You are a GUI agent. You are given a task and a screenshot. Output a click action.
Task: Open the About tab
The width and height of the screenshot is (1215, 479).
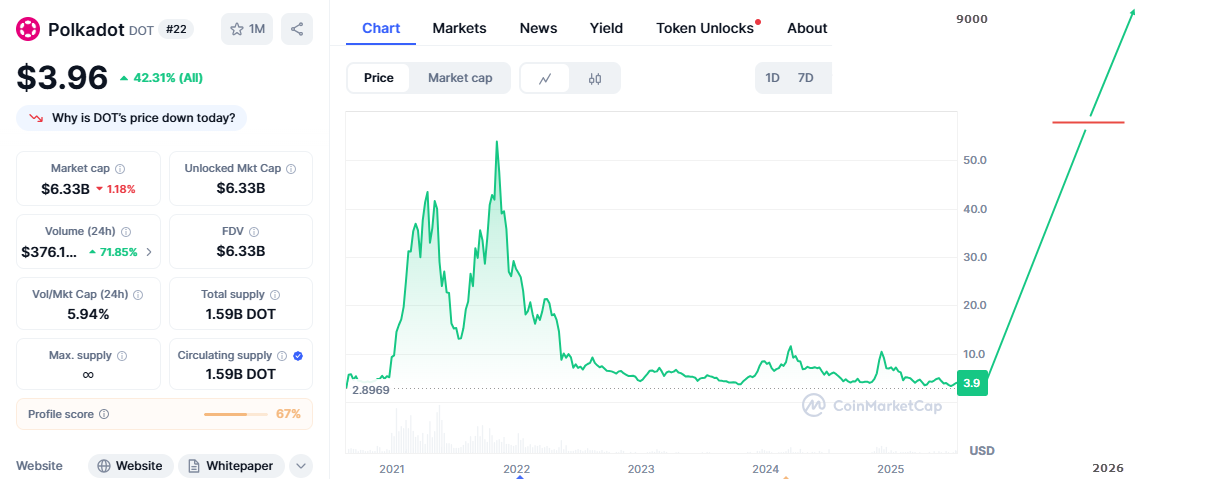[807, 28]
